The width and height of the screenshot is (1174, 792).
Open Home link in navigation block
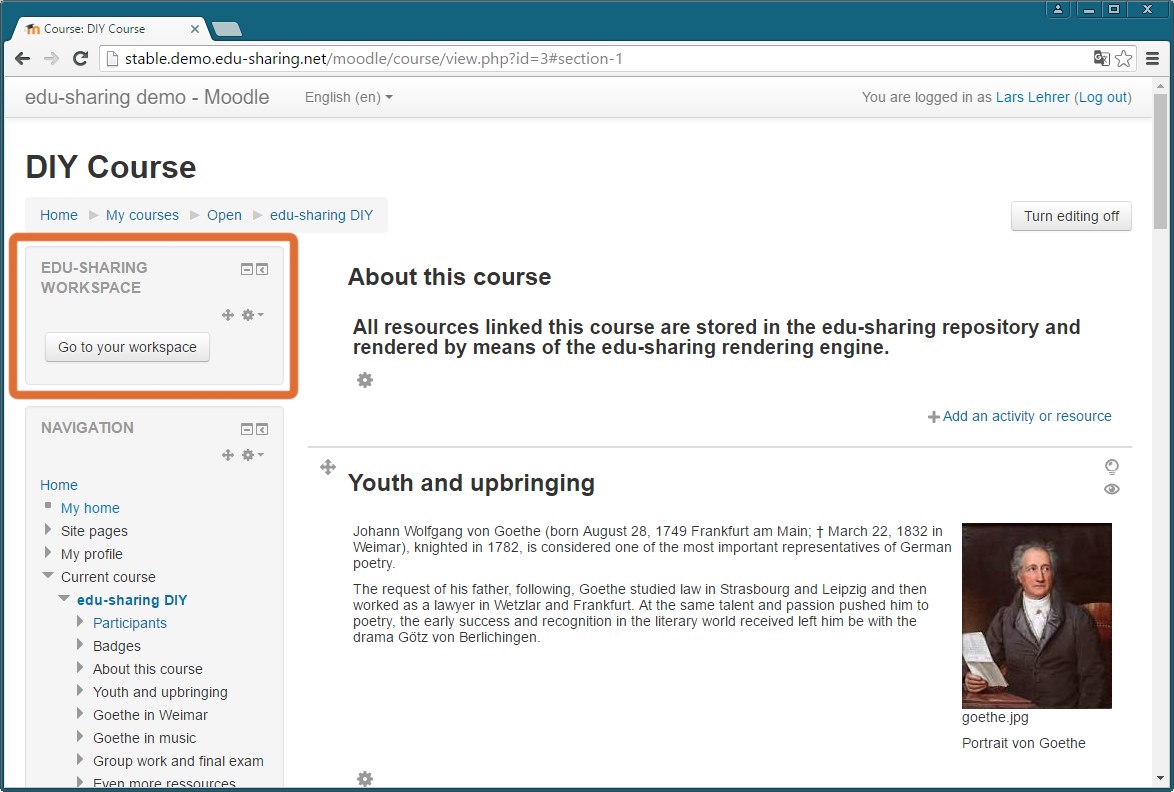58,485
